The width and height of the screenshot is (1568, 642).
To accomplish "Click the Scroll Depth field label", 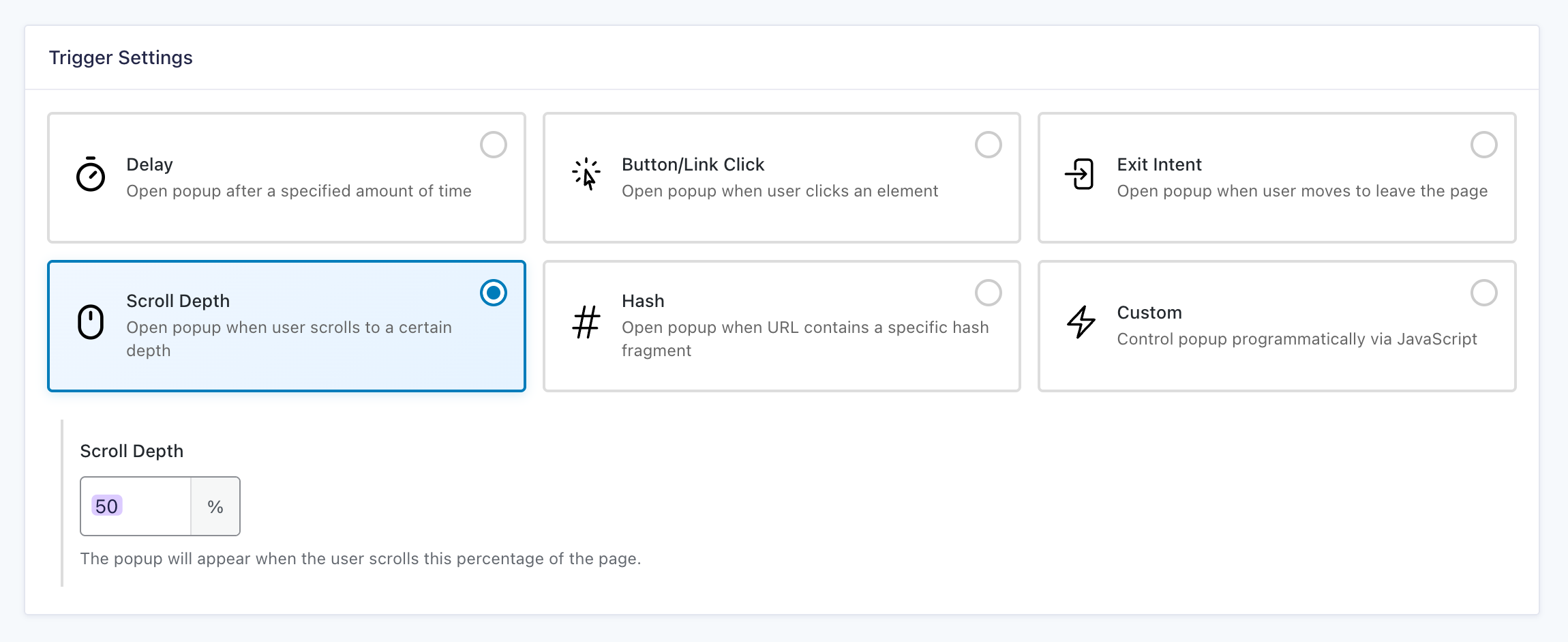I will pyautogui.click(x=132, y=451).
